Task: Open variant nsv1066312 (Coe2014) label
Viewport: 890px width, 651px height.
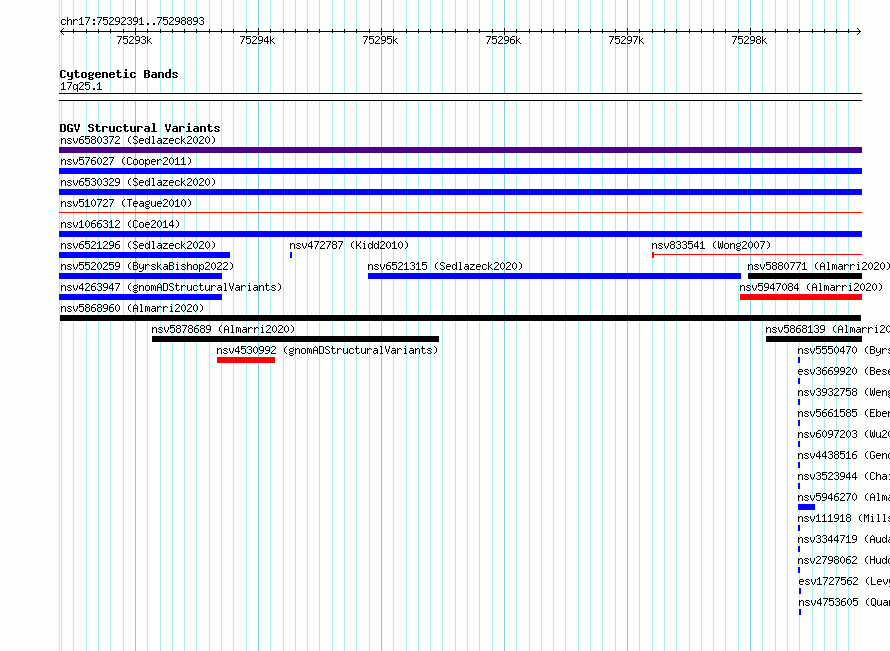Action: (x=120, y=224)
